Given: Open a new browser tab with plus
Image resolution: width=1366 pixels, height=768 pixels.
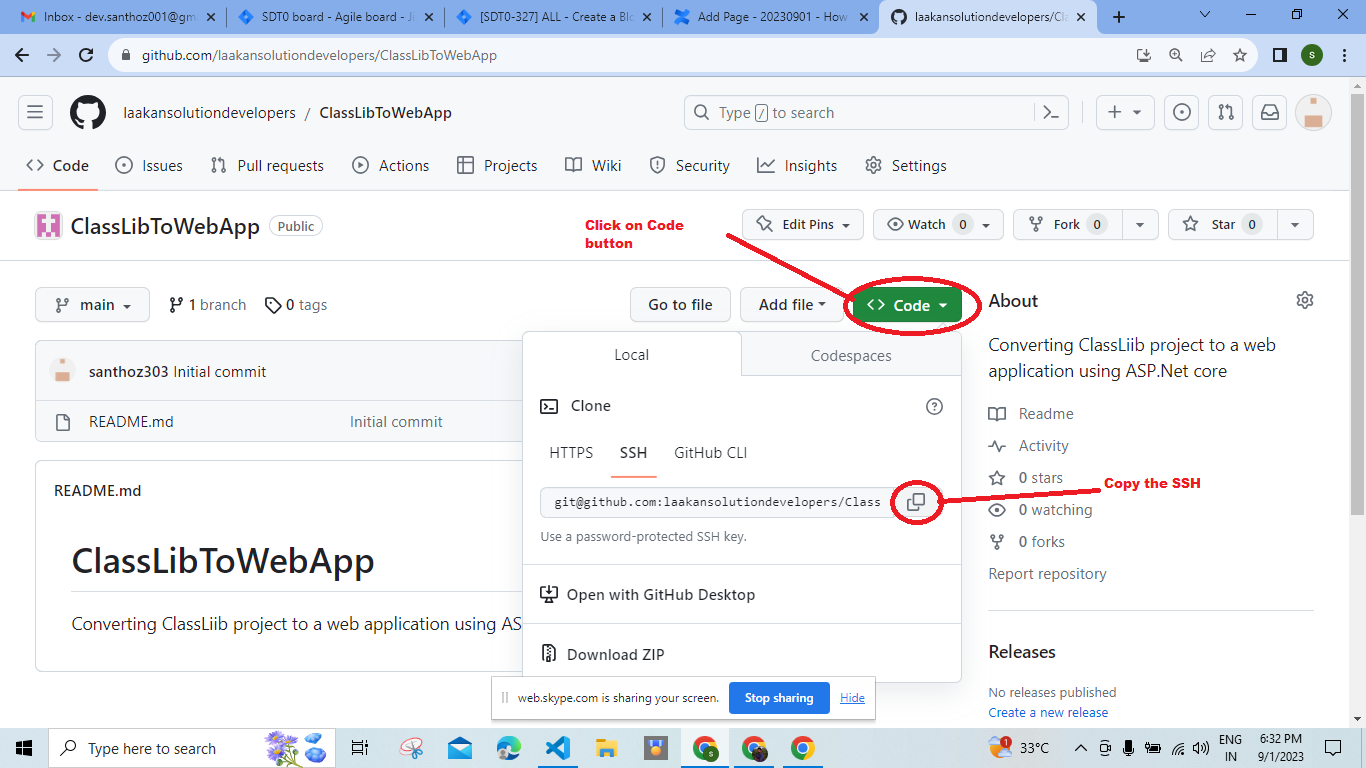Looking at the screenshot, I should 1119,17.
